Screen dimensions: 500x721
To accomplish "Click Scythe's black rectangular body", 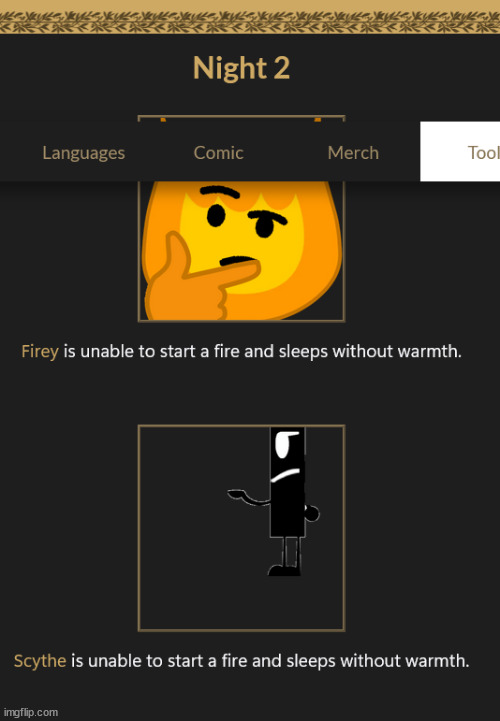I will (287, 482).
